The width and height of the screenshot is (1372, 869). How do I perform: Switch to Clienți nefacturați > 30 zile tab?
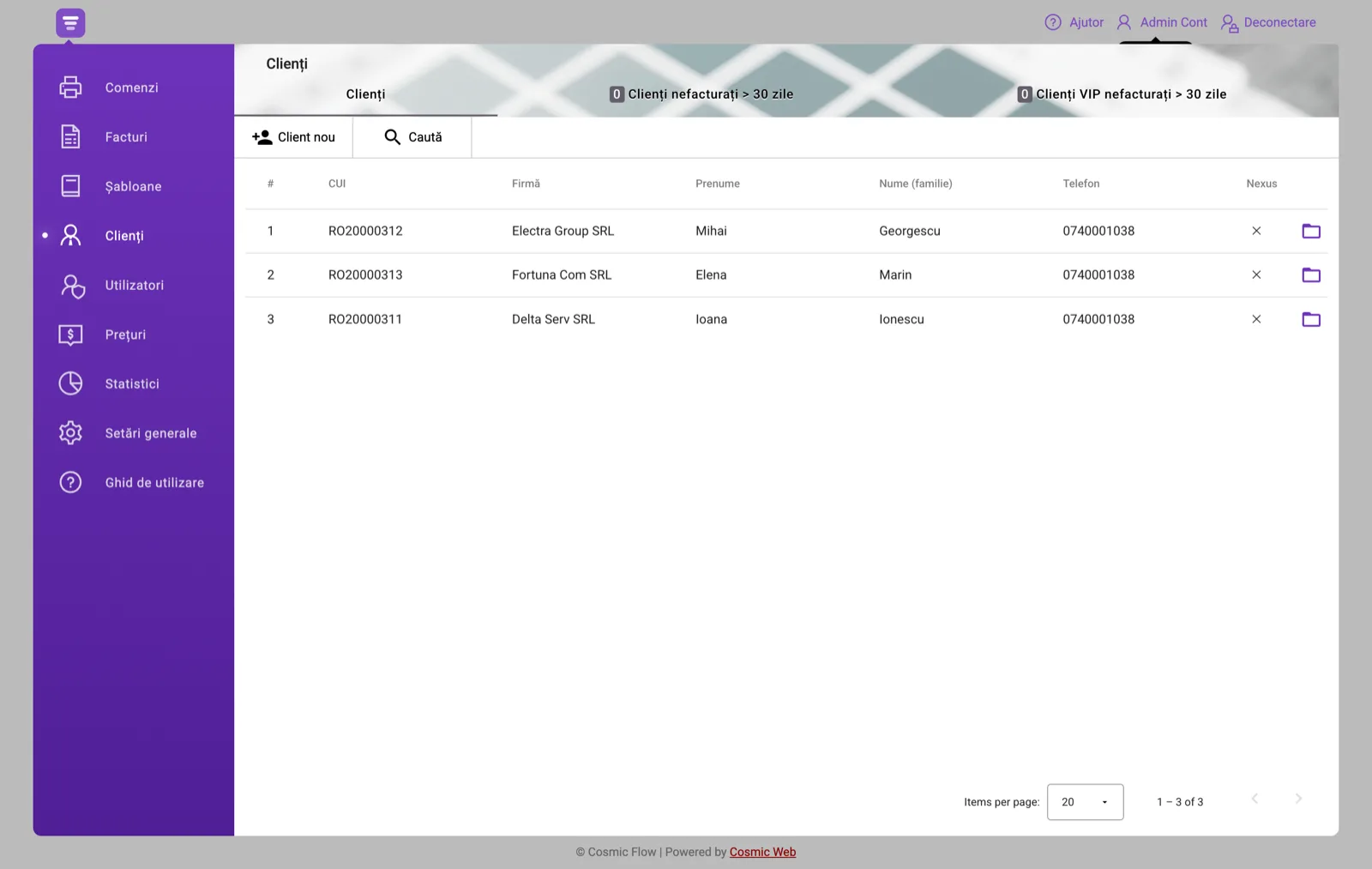[701, 94]
